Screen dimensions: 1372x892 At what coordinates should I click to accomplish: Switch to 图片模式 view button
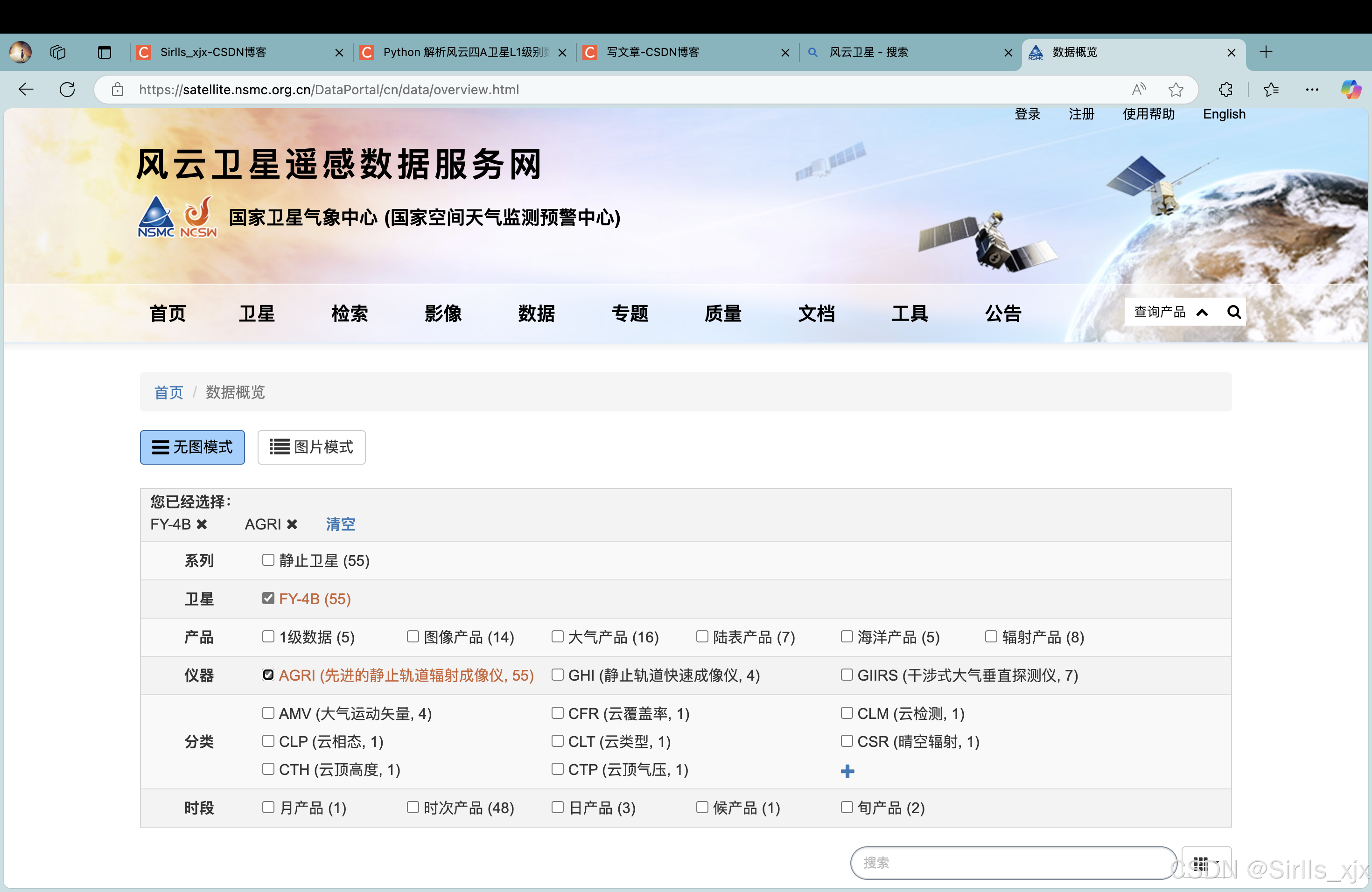(x=311, y=447)
